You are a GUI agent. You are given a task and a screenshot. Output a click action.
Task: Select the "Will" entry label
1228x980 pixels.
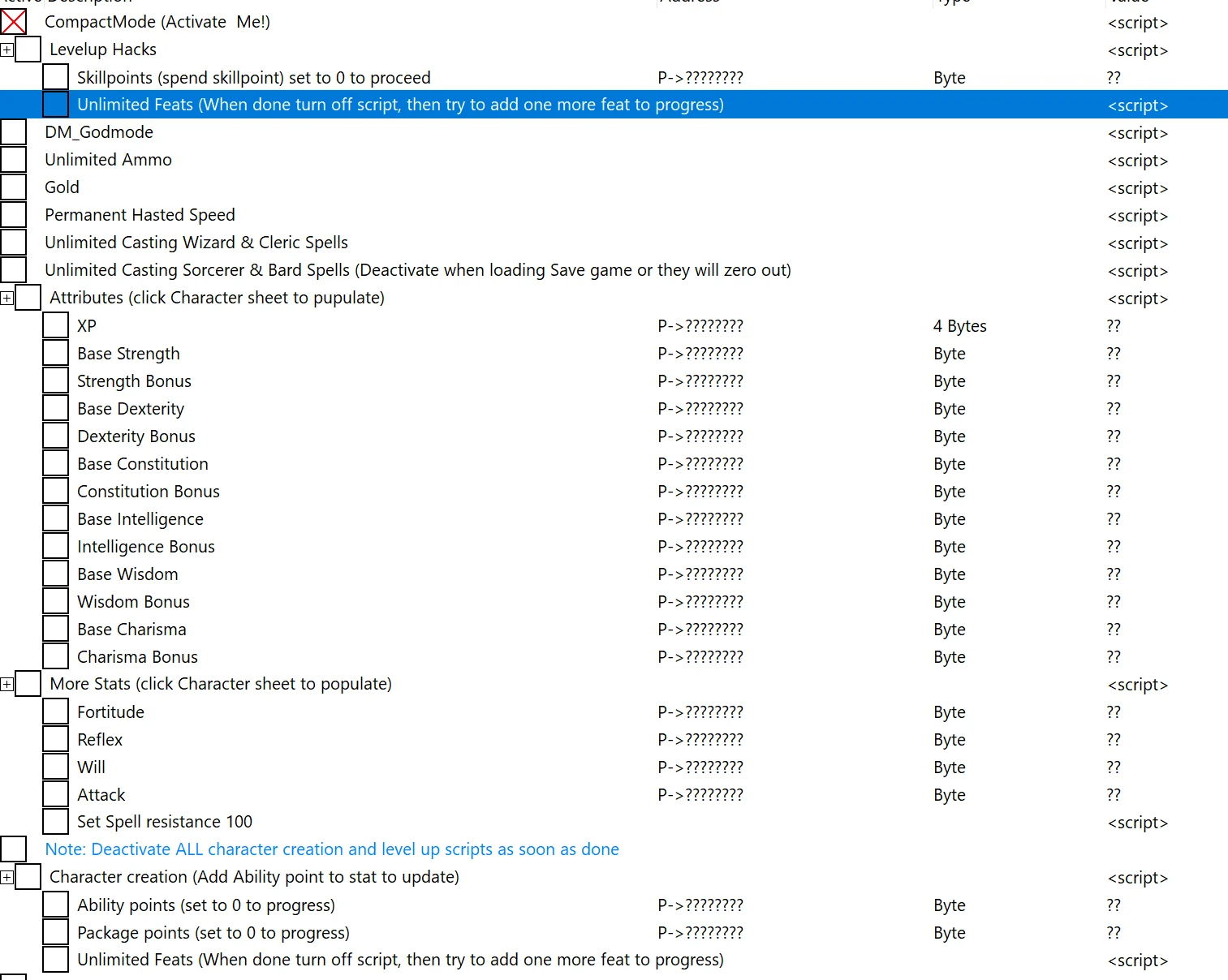pos(91,767)
